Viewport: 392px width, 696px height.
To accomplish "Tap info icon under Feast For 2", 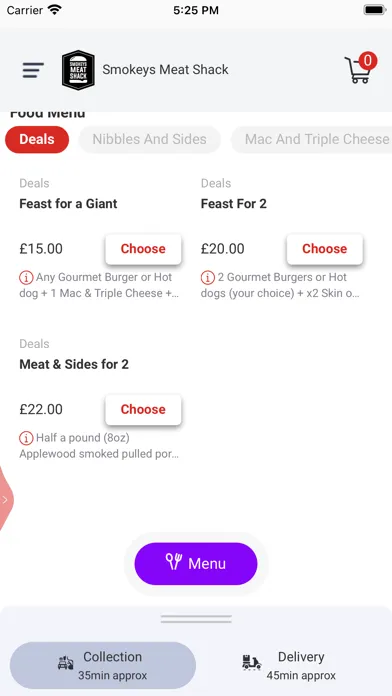I will point(208,278).
